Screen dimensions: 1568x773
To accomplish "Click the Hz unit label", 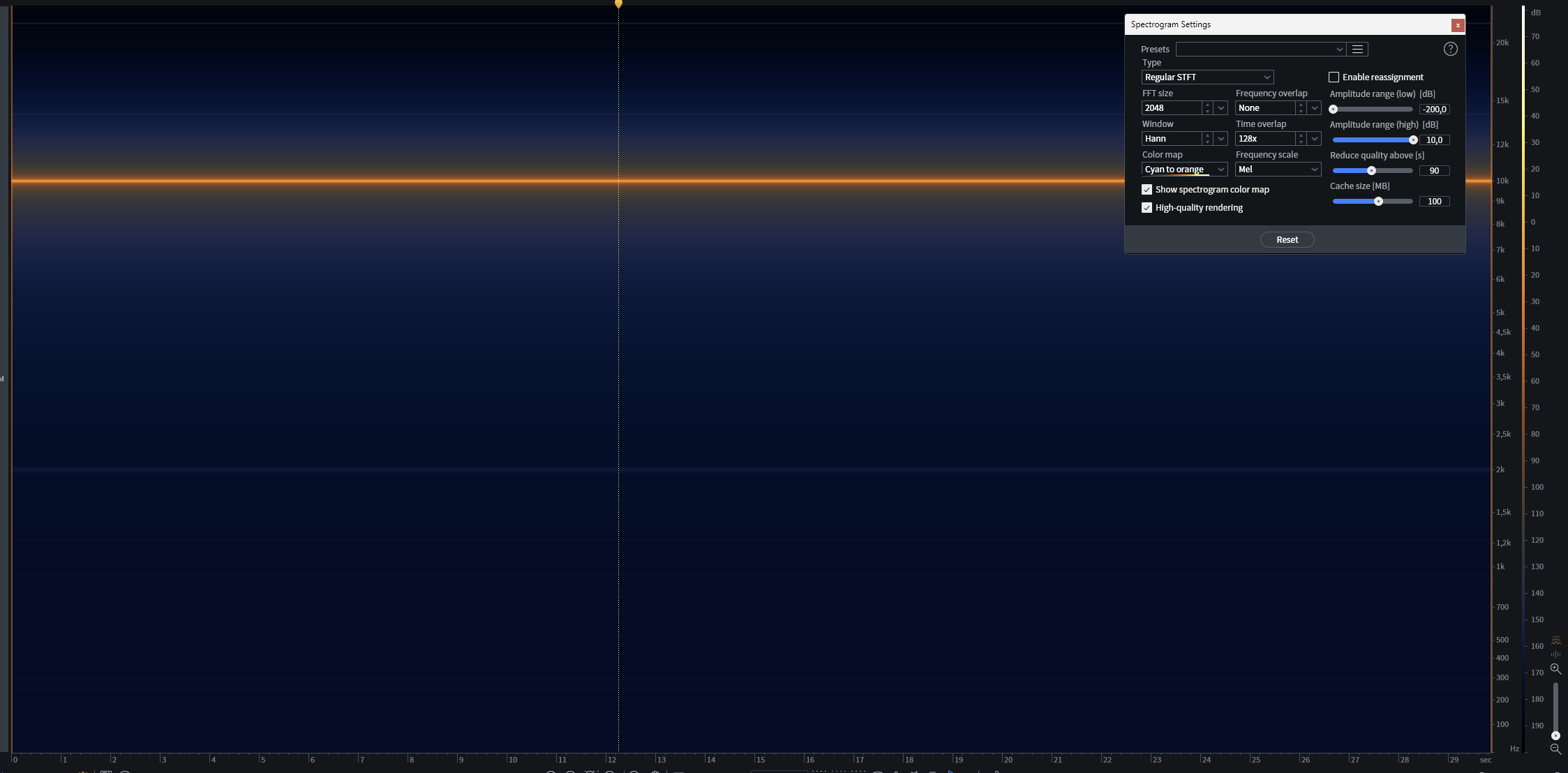I will click(1514, 749).
